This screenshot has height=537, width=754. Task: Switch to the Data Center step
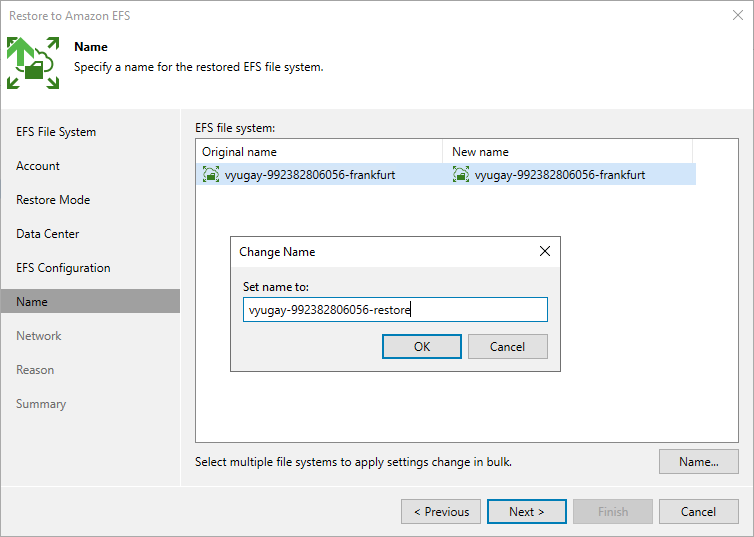48,234
